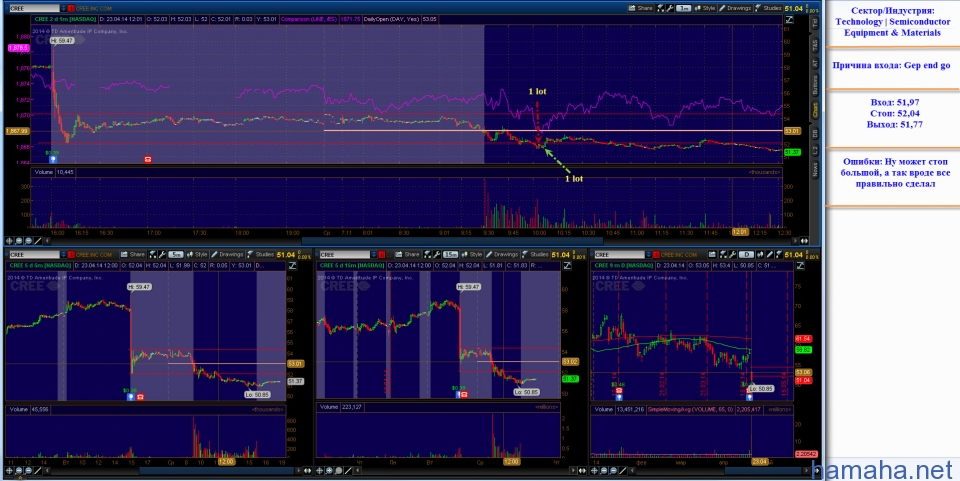Open the News side tab

coord(814,168)
